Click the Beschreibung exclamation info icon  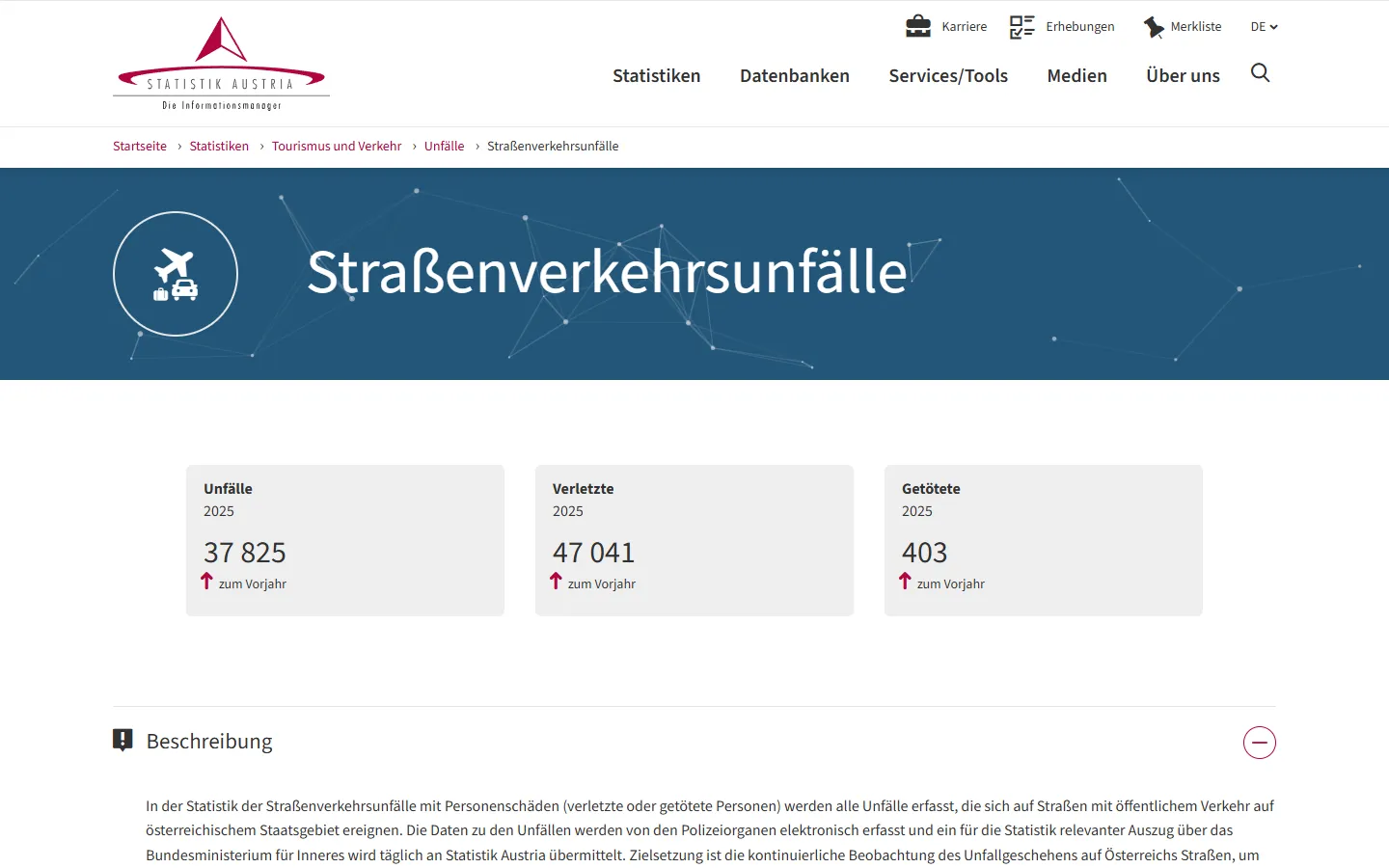[123, 740]
